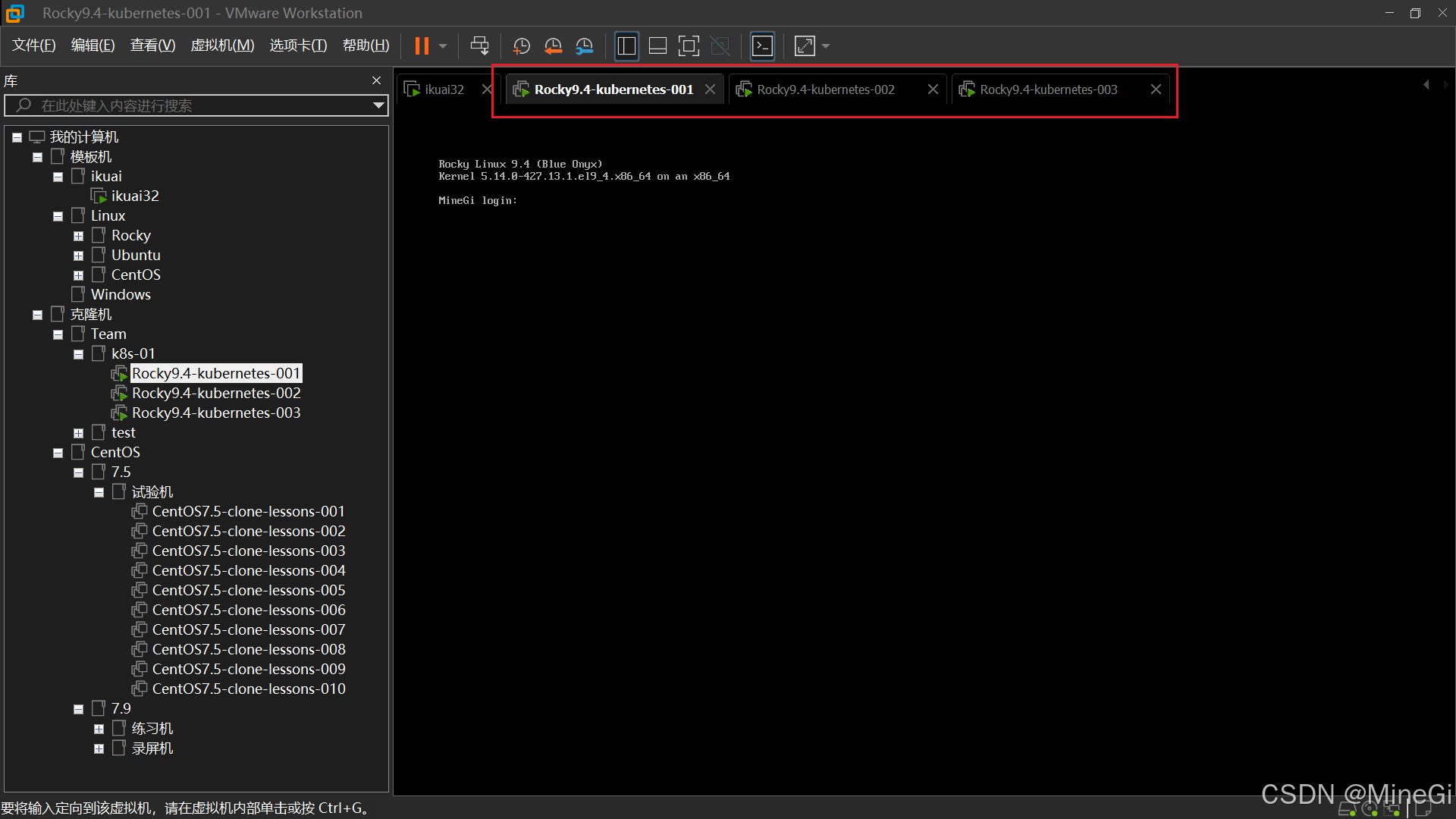Toggle the library sidebar view icon
This screenshot has width=1456, height=819.
tap(626, 46)
